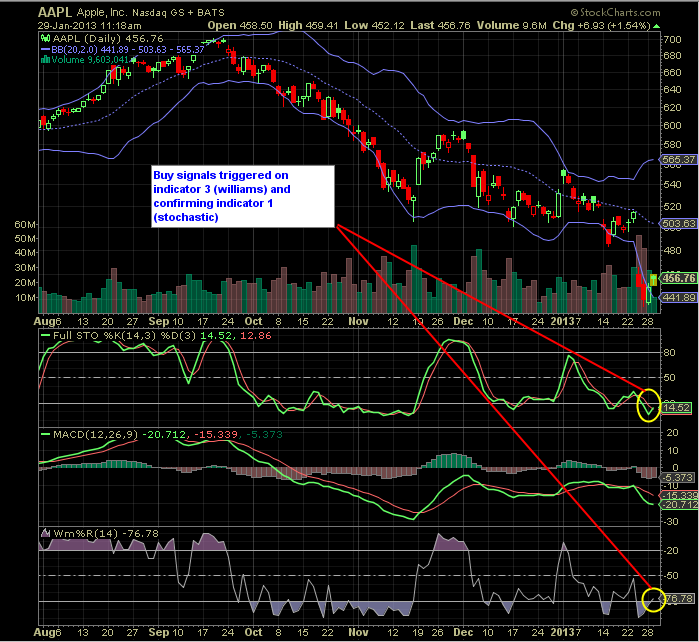Click the 'Volume 9.6M' header value

512,26
